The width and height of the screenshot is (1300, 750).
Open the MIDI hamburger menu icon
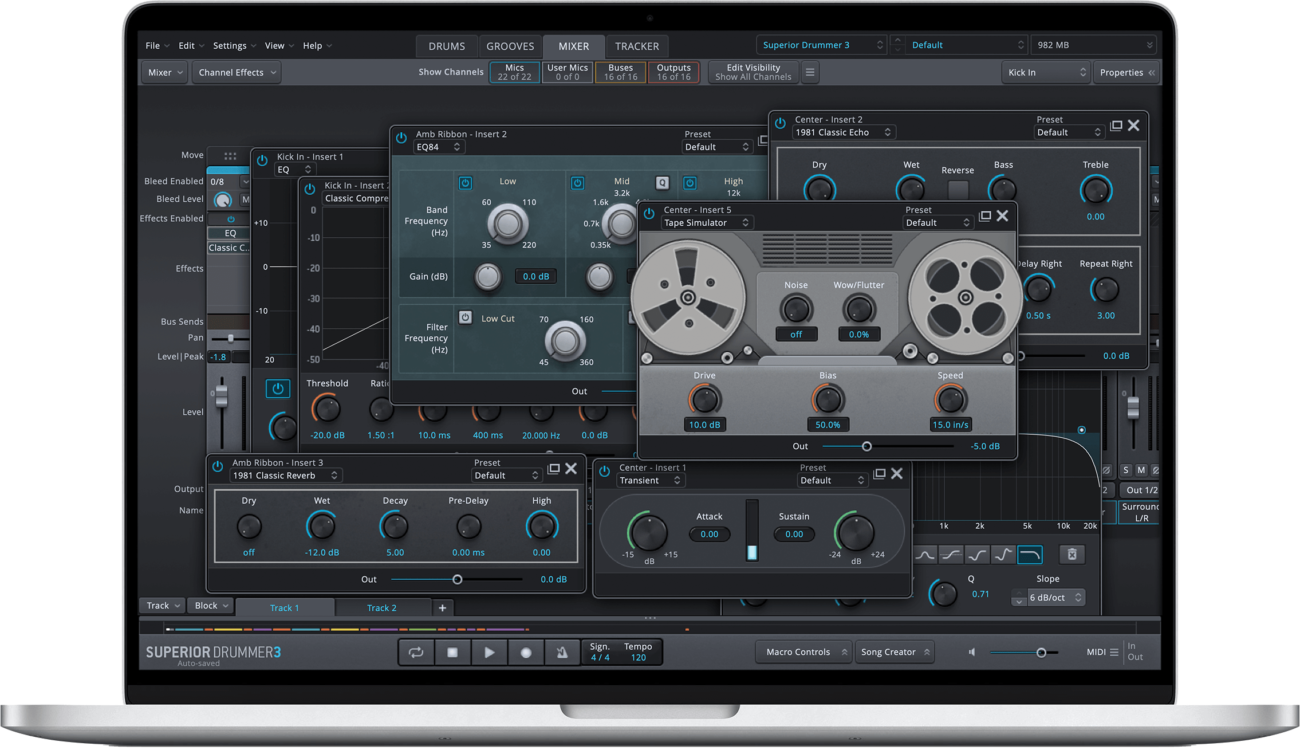[x=1114, y=653]
